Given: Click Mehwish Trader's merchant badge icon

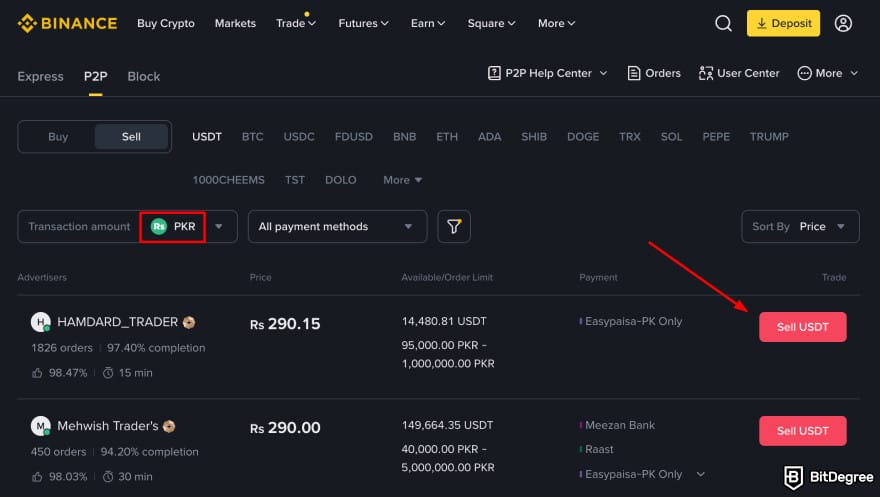Looking at the screenshot, I should coord(169,426).
